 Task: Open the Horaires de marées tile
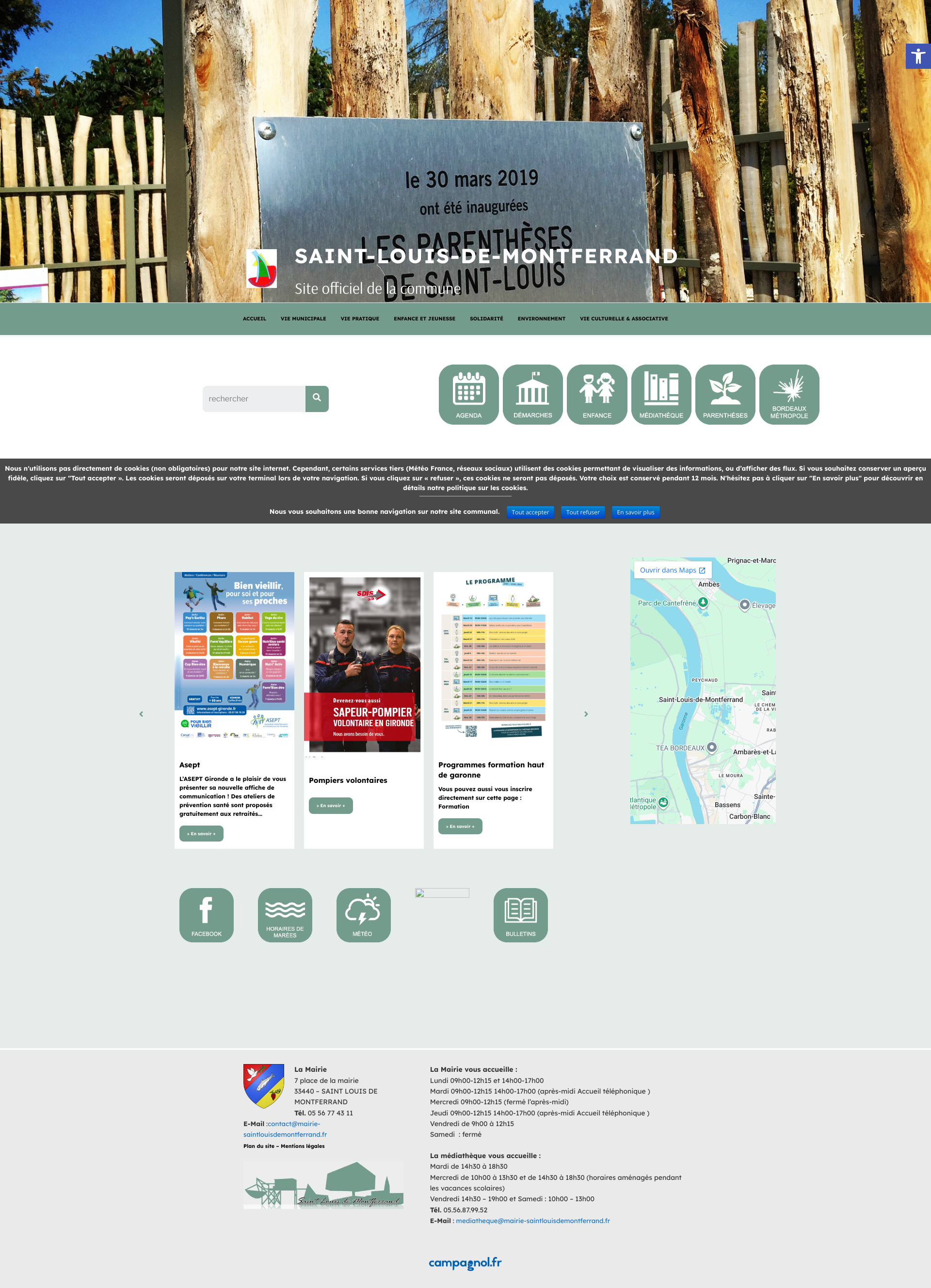[x=285, y=915]
